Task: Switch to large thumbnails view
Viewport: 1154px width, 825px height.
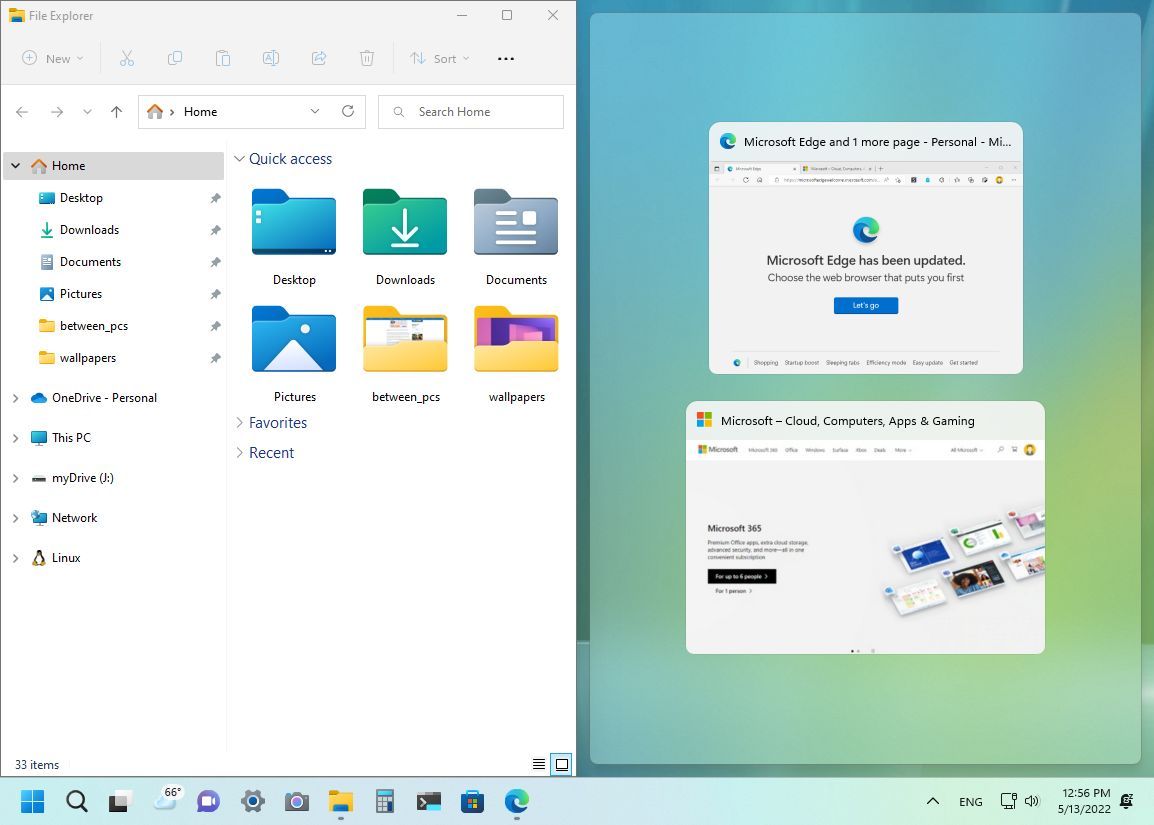Action: pyautogui.click(x=562, y=764)
